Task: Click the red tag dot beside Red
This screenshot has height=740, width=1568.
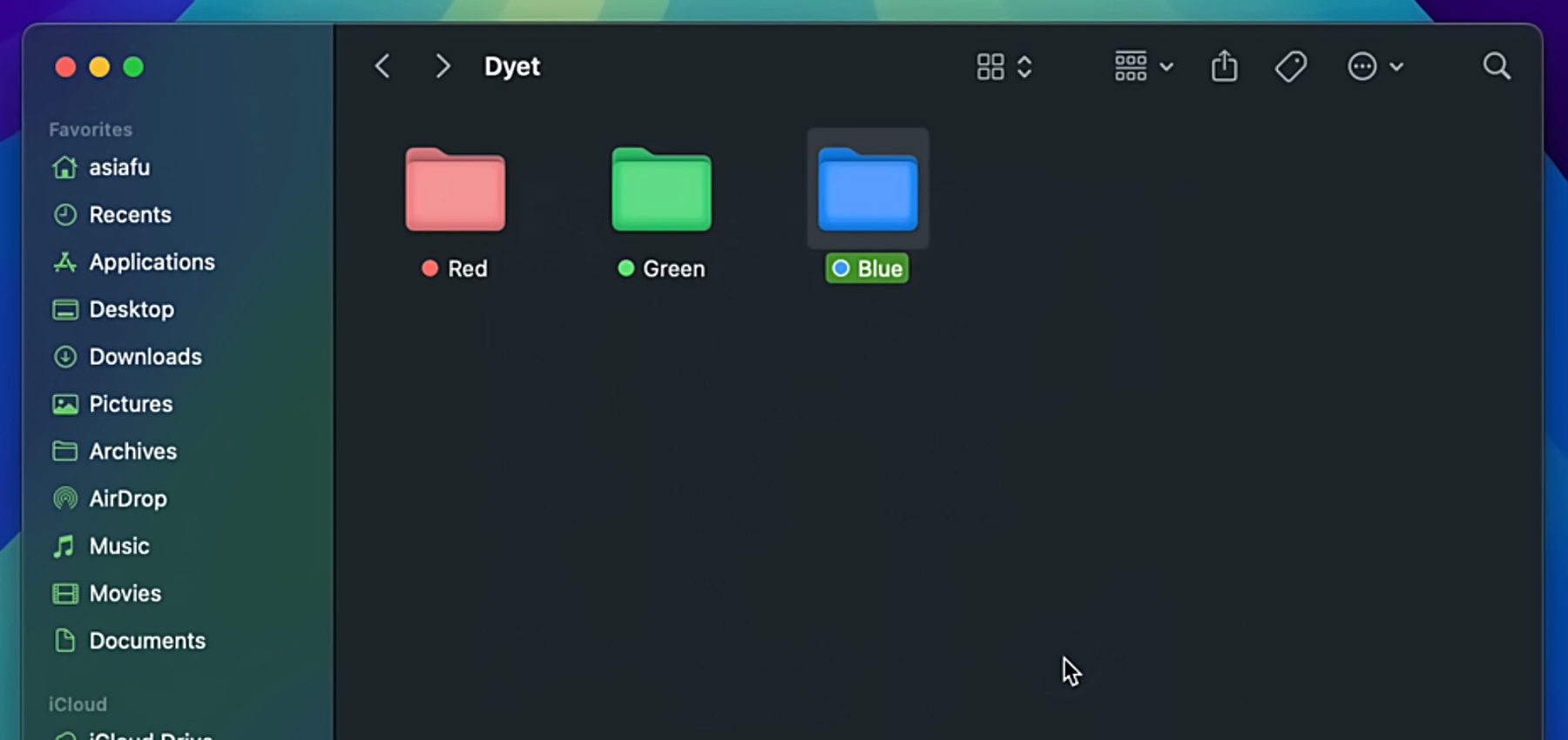Action: click(x=429, y=268)
